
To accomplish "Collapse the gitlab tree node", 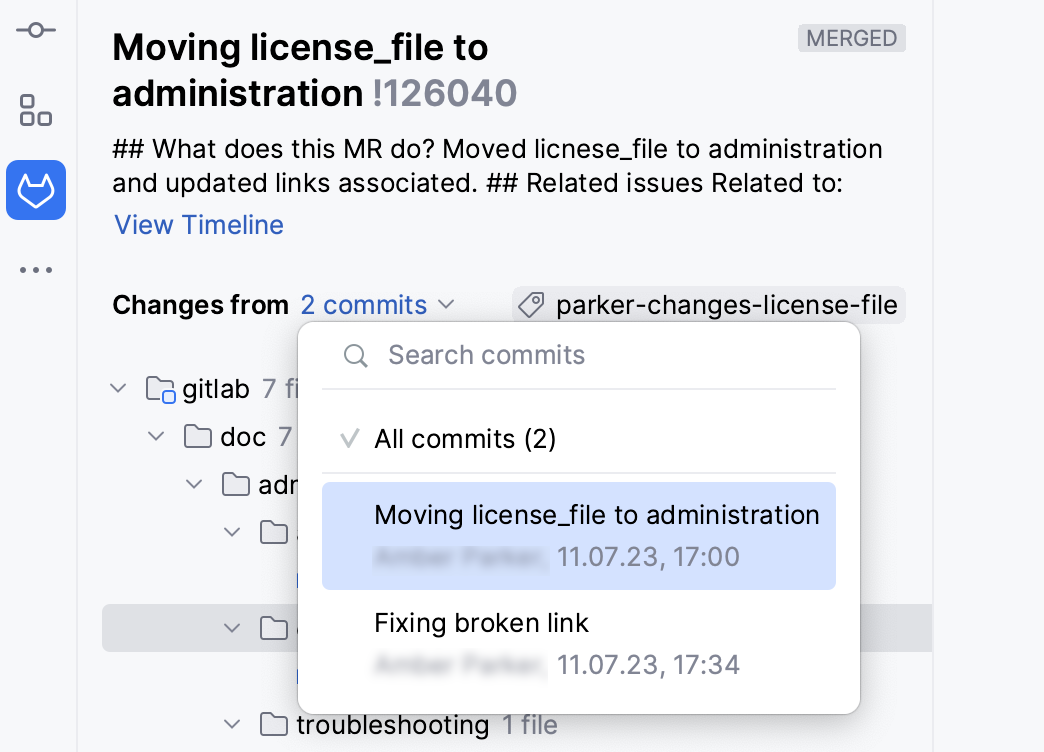I will pos(118,388).
